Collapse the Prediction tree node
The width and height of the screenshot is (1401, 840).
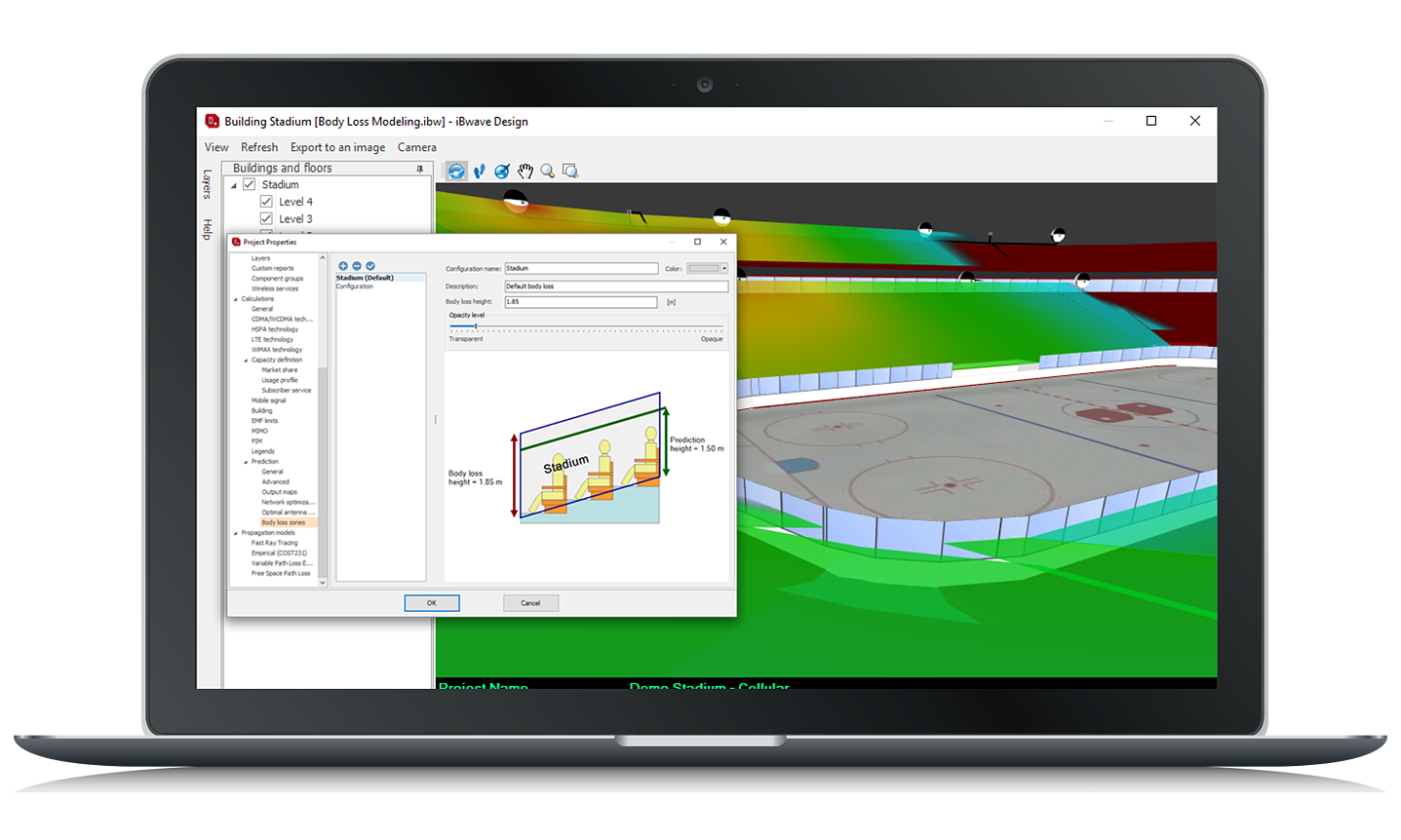(x=246, y=462)
